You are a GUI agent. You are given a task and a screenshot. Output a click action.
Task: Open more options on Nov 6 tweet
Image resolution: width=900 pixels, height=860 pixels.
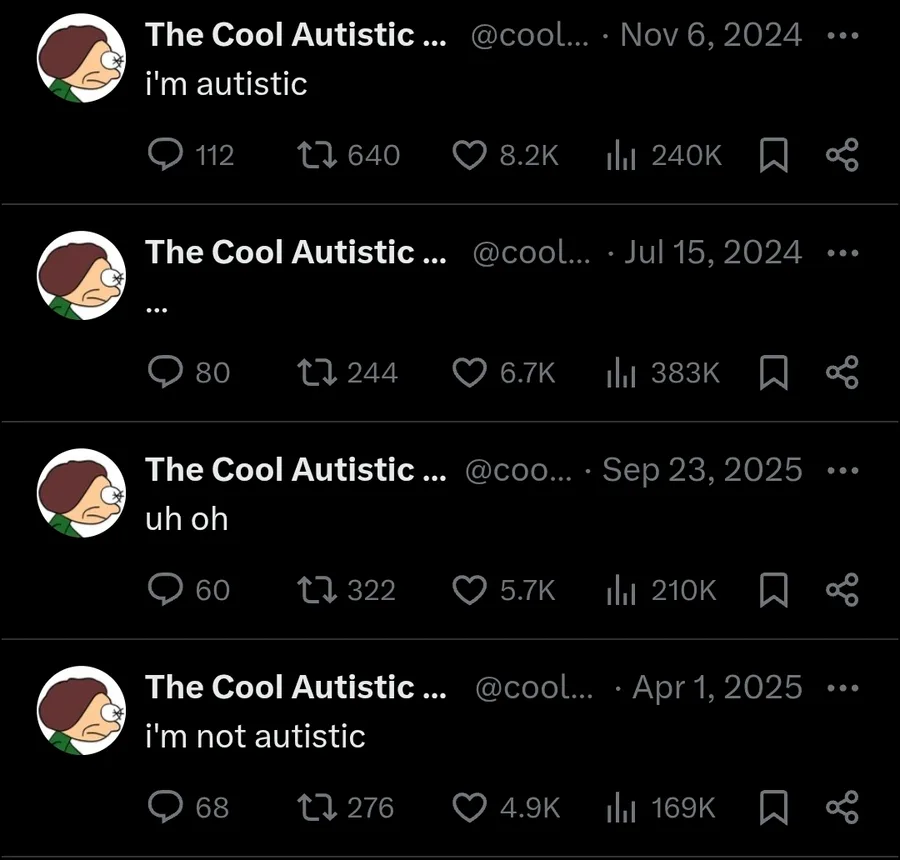pos(842,36)
